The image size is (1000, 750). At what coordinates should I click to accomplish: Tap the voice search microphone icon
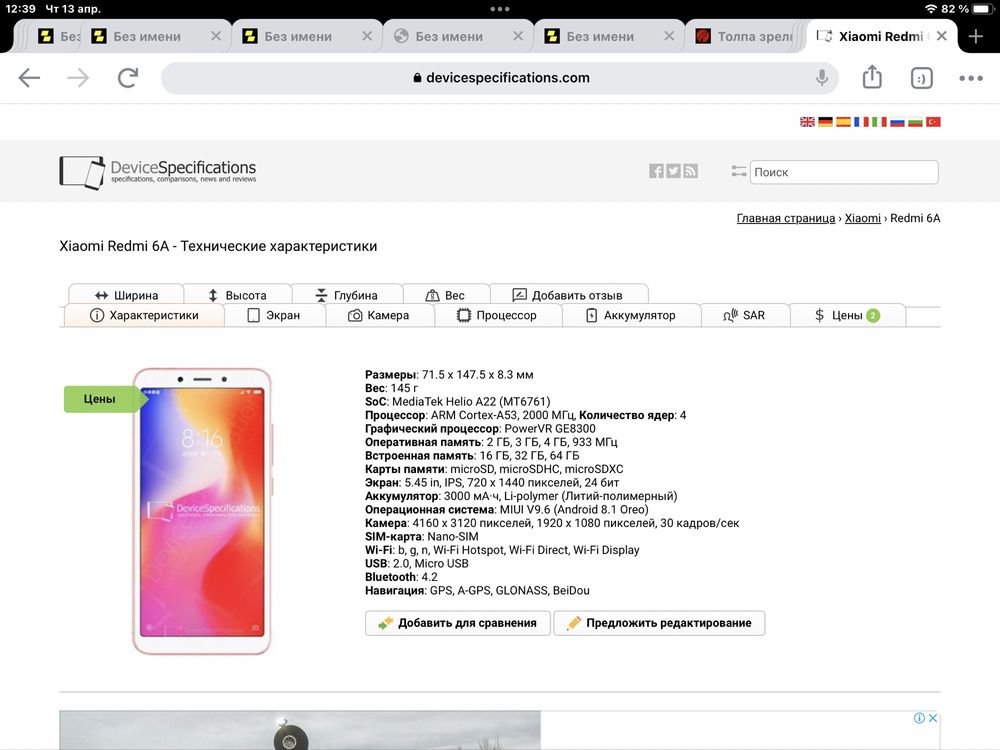(x=822, y=78)
